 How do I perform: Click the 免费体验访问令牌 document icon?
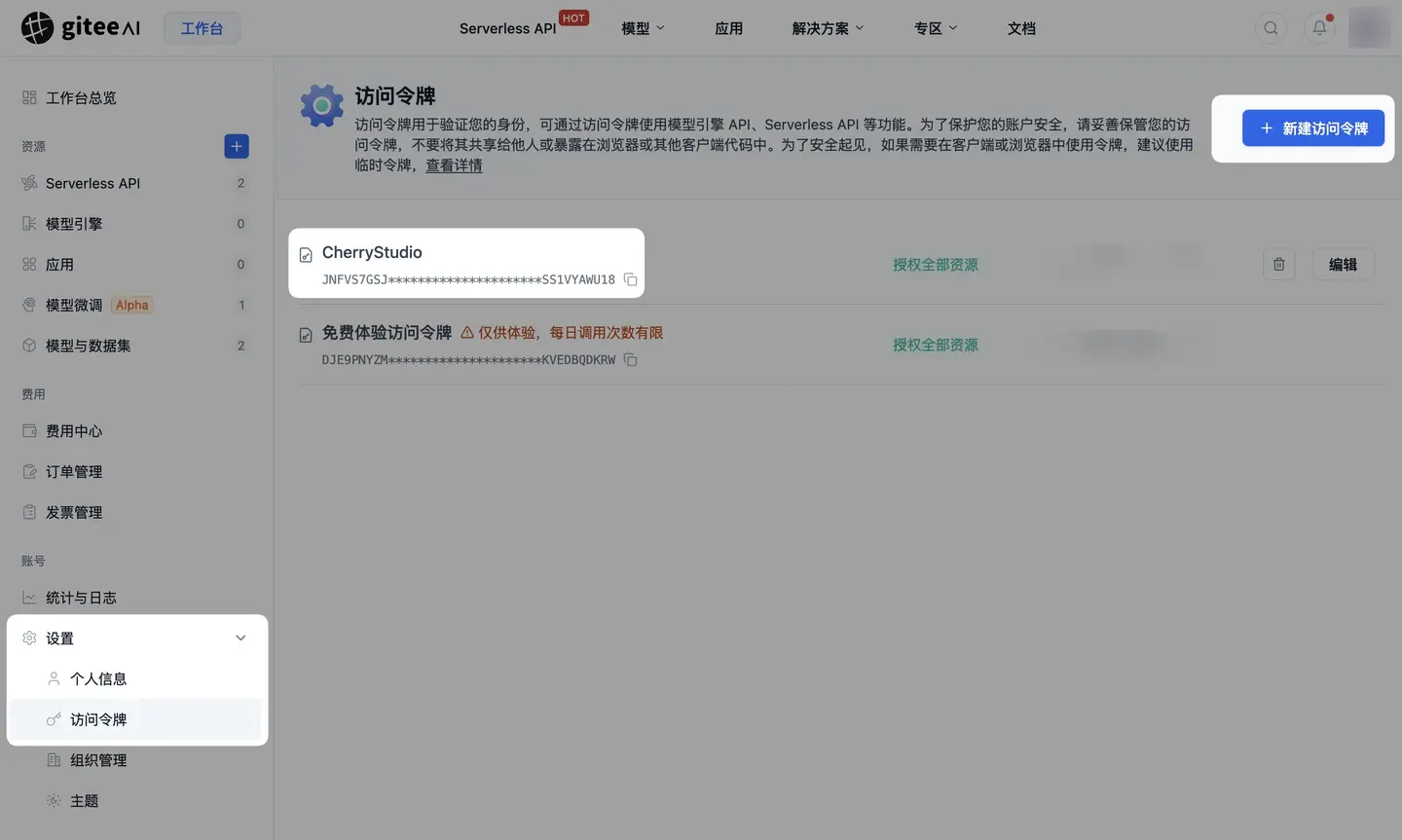(x=306, y=335)
